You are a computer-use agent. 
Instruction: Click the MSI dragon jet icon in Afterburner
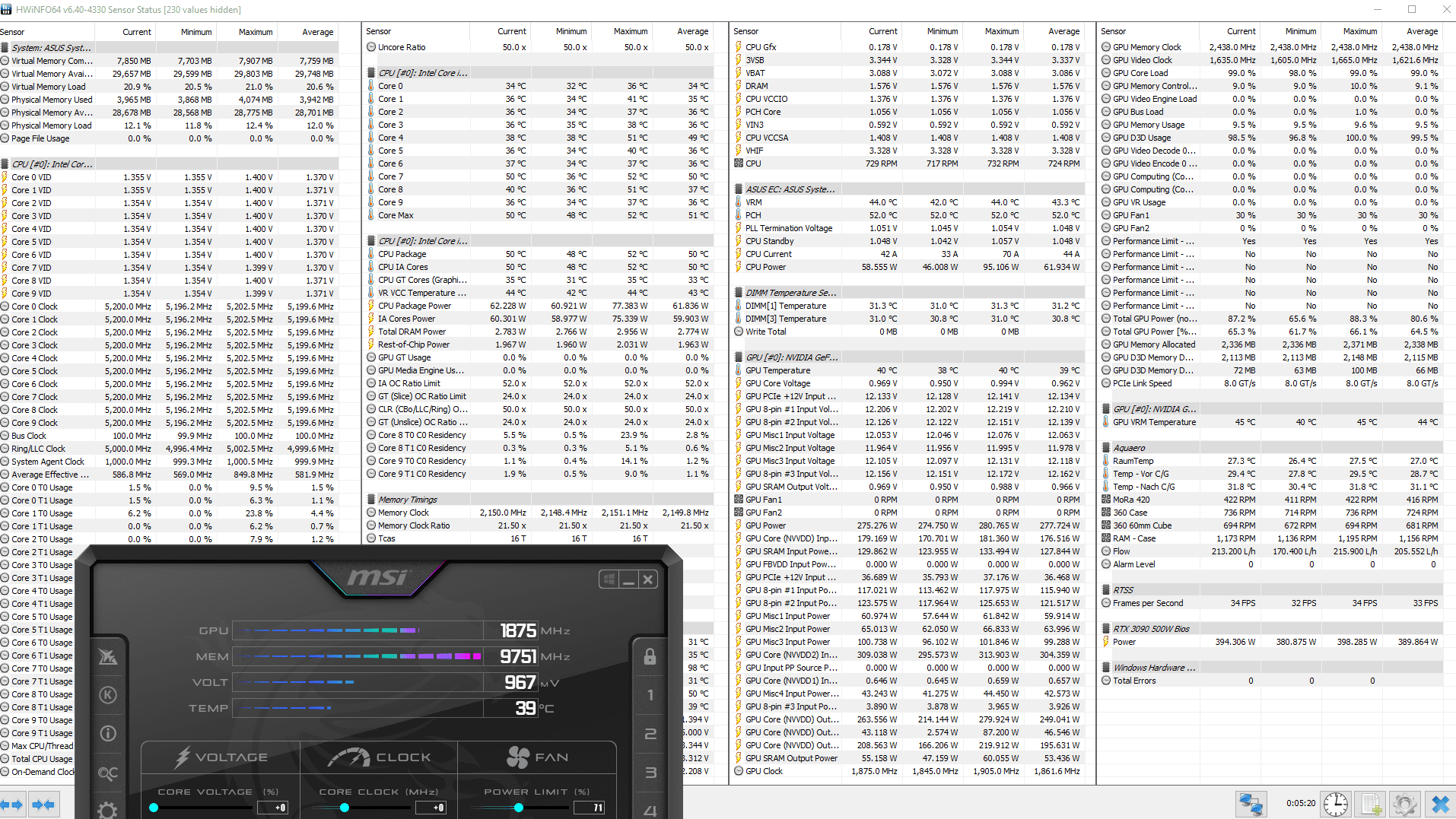[108, 656]
